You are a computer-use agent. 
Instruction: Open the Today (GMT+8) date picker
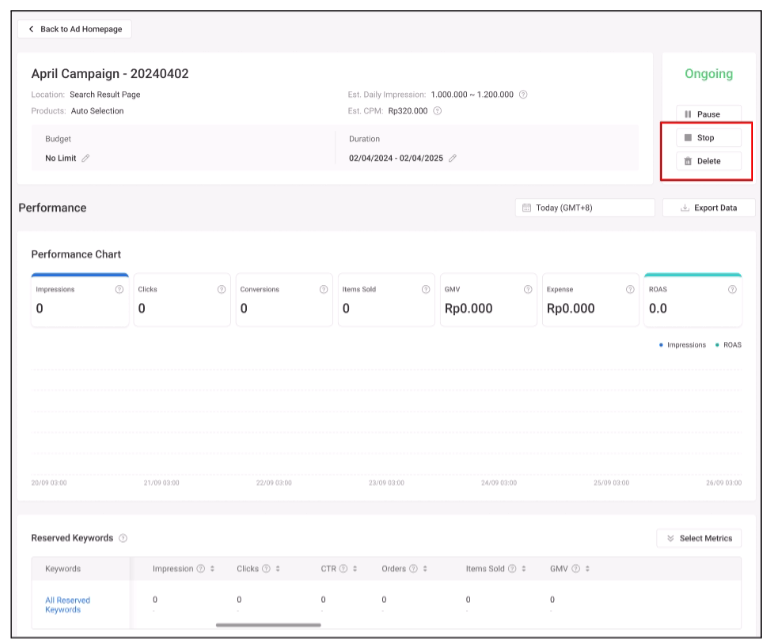(584, 208)
